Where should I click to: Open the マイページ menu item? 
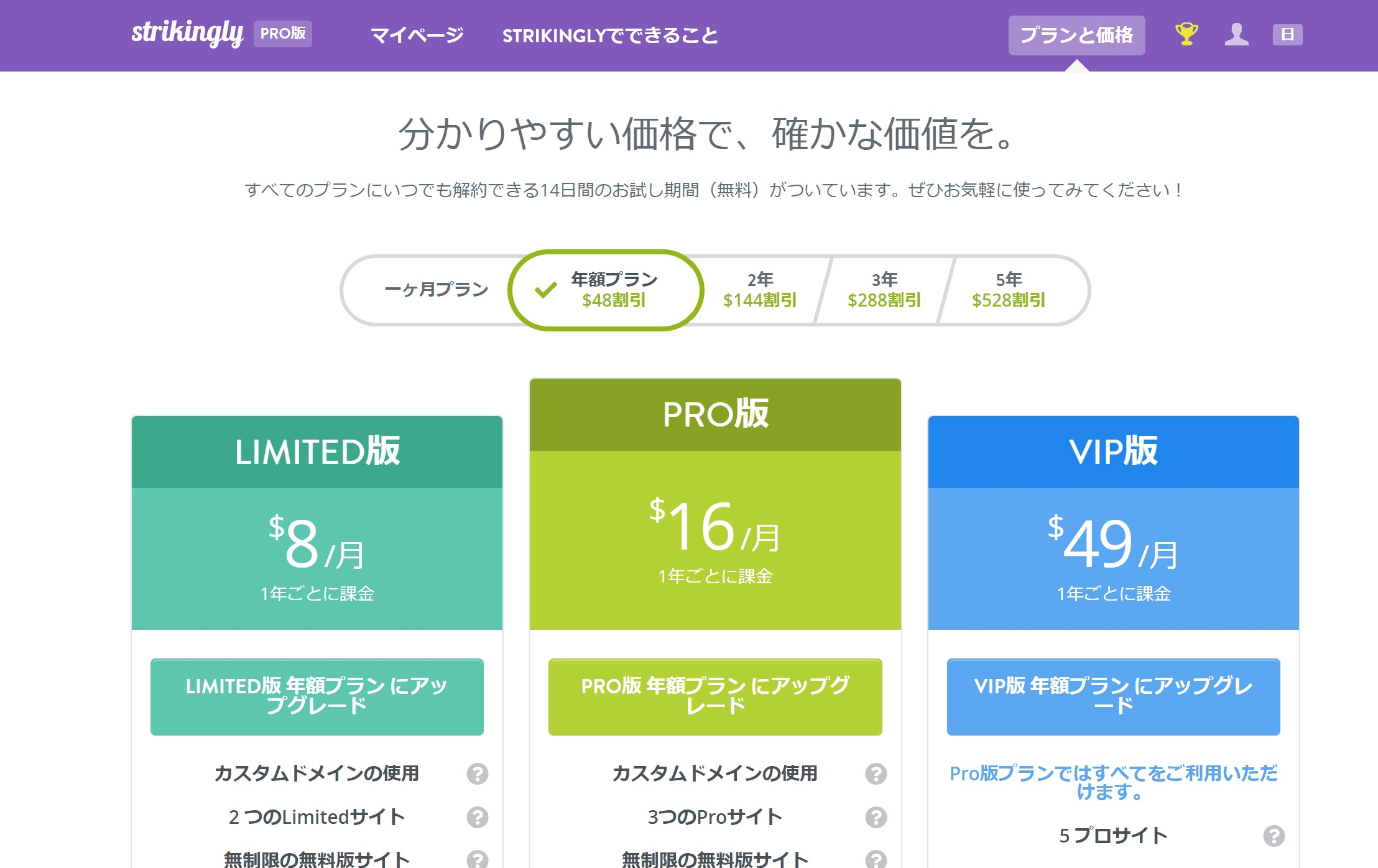[x=417, y=35]
